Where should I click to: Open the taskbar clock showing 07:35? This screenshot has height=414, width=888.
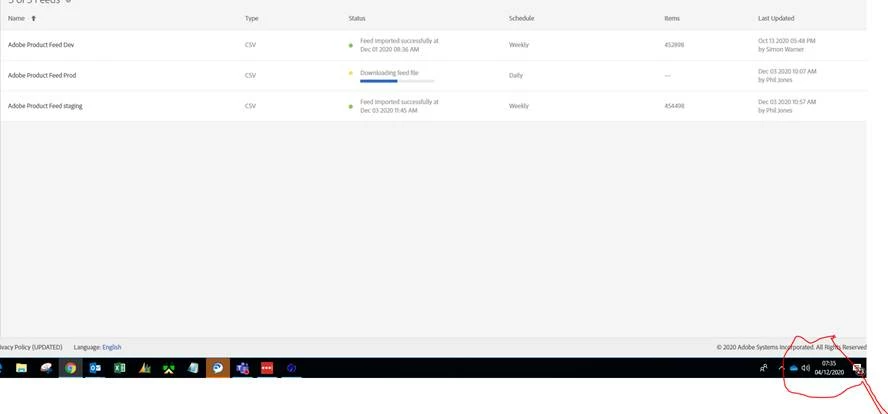tap(829, 368)
